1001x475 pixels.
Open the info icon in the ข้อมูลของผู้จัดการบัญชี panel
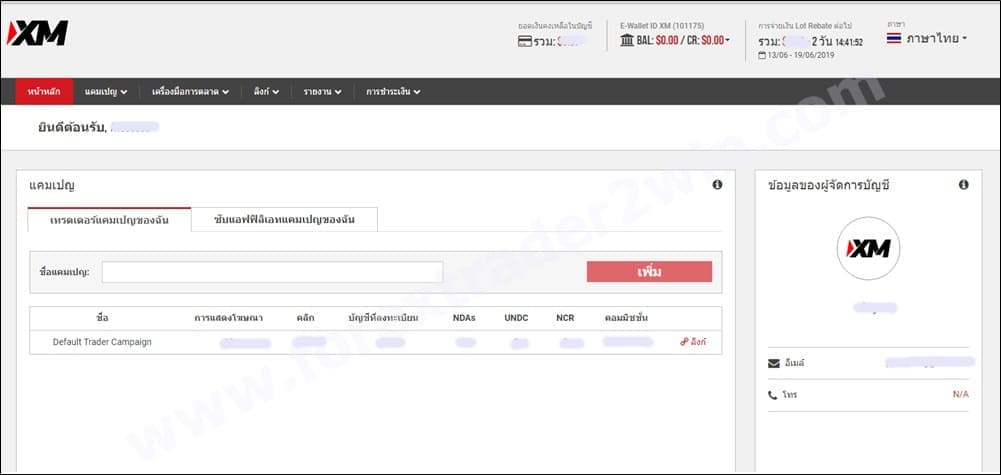[x=963, y=185]
